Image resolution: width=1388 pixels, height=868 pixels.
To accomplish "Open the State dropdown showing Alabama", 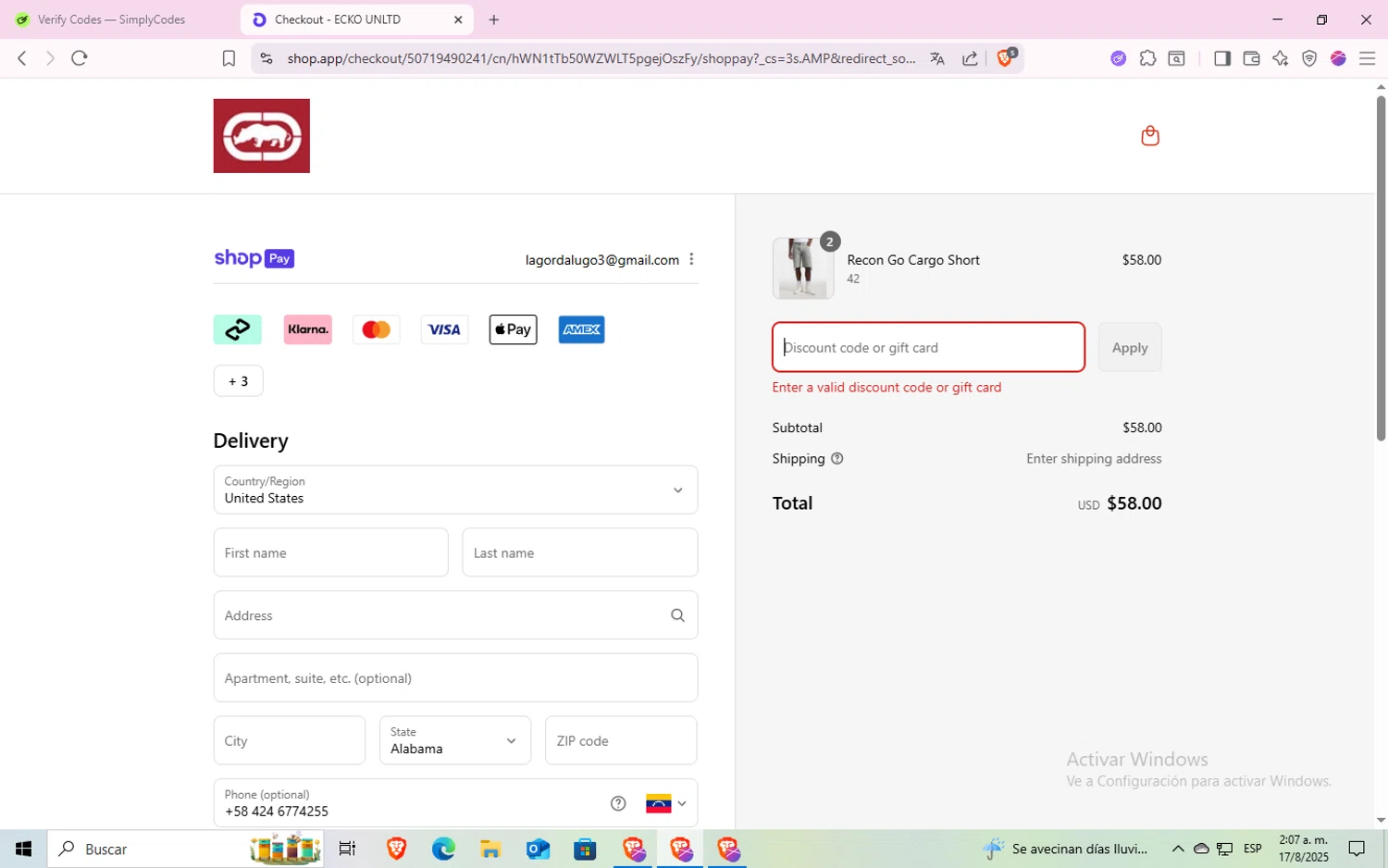I will click(455, 740).
